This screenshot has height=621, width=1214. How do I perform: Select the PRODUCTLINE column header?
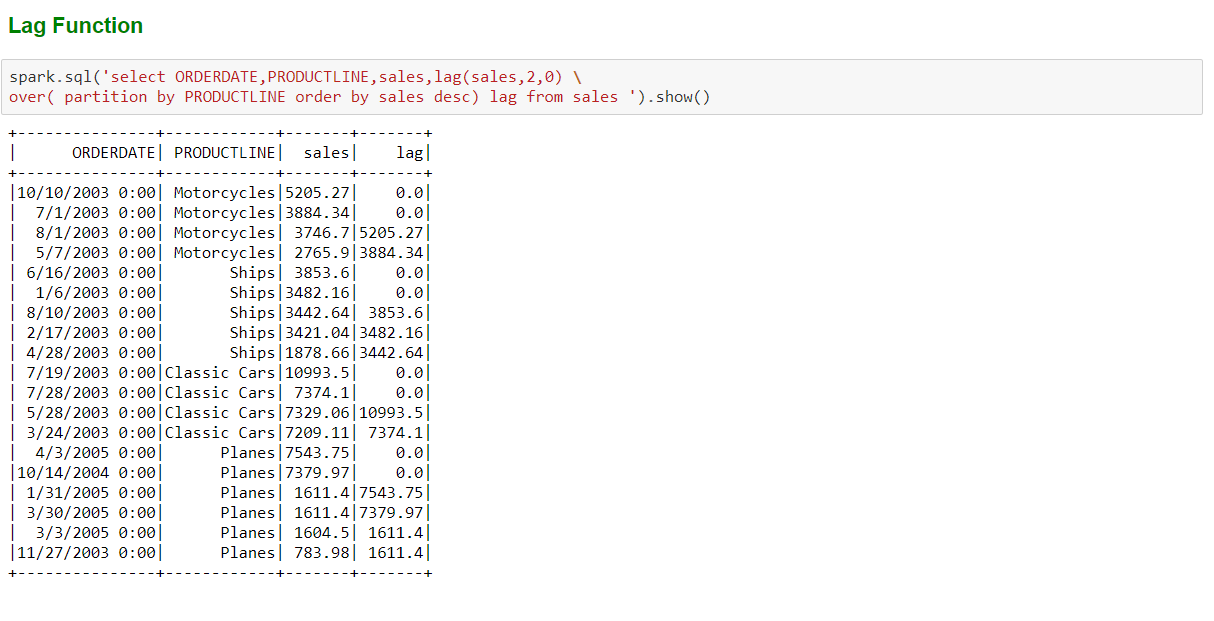pos(224,153)
